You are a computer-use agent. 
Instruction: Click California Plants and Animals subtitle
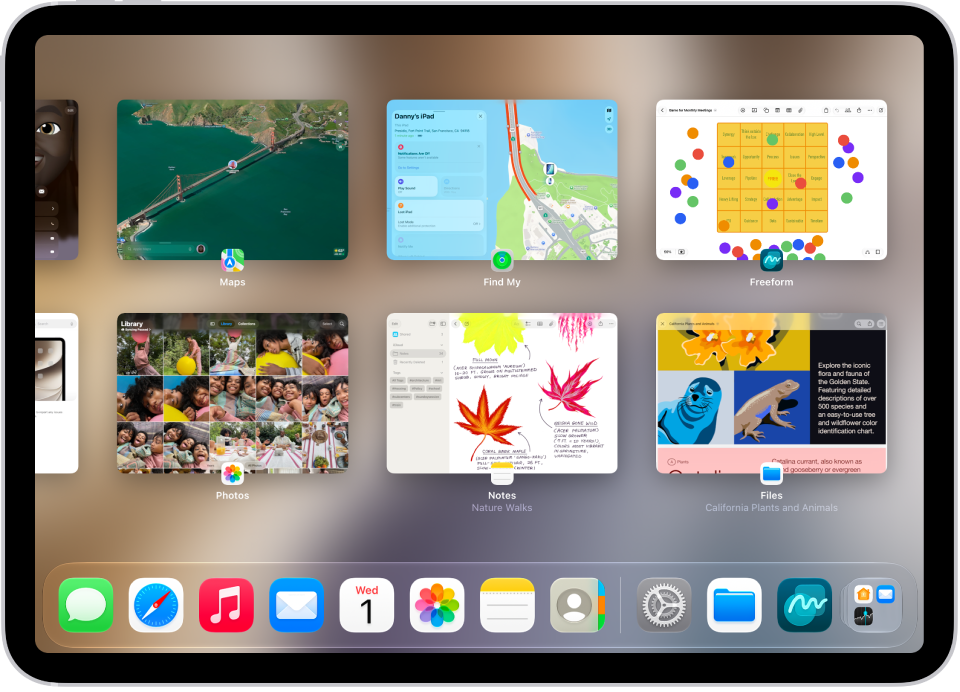[771, 508]
